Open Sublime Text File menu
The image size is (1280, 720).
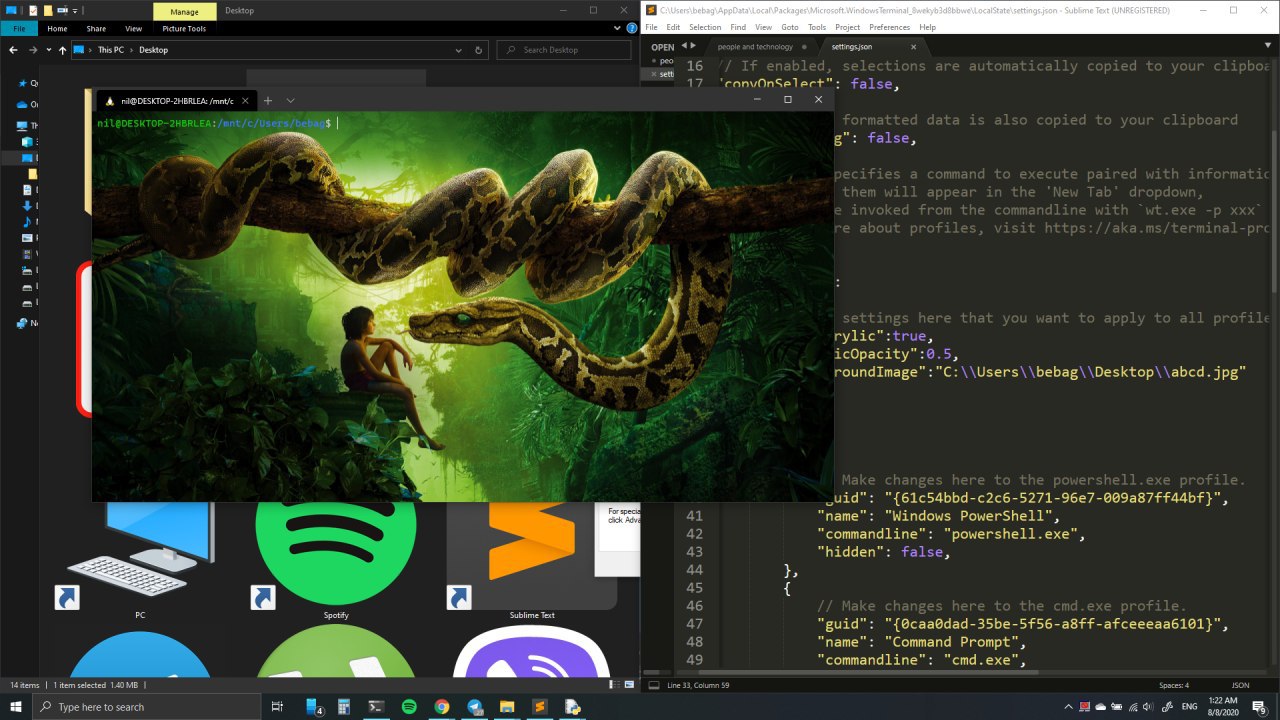650,27
